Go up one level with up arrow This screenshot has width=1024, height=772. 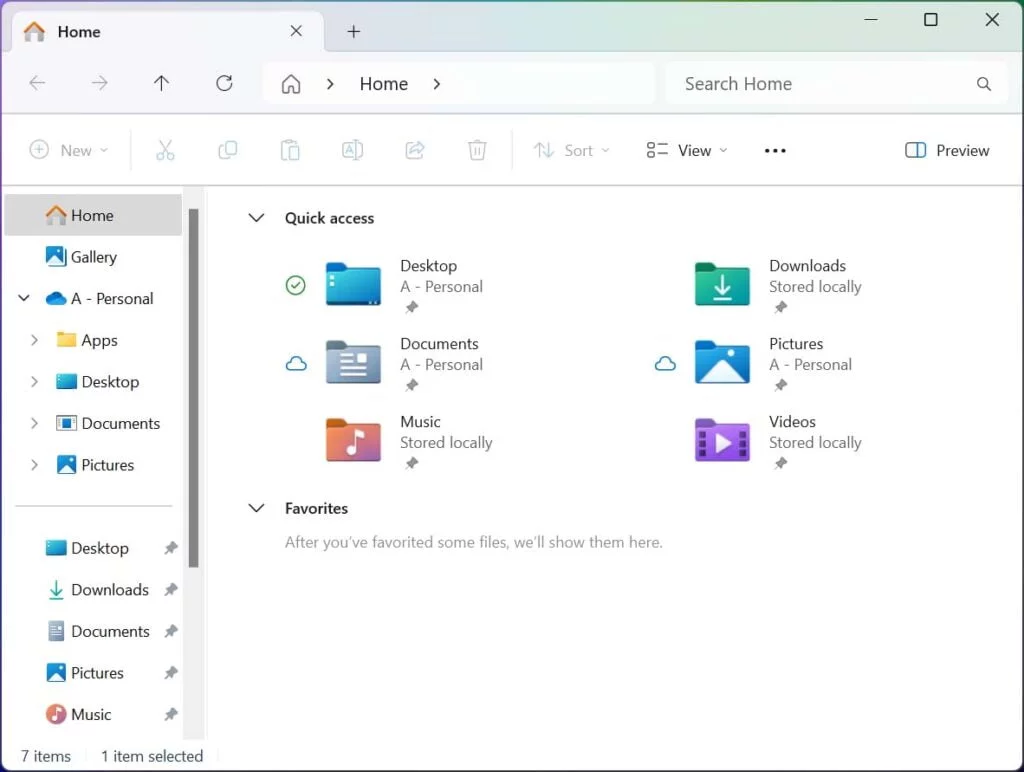coord(161,83)
